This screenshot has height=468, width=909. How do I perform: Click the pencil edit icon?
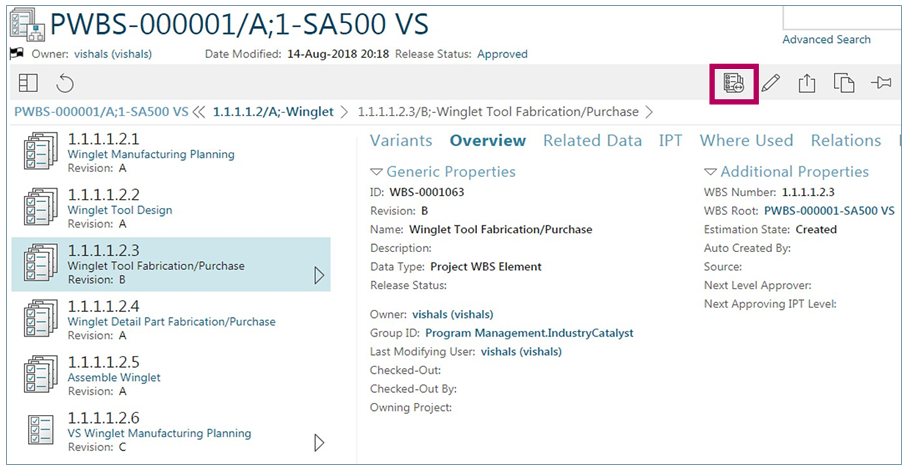point(770,84)
